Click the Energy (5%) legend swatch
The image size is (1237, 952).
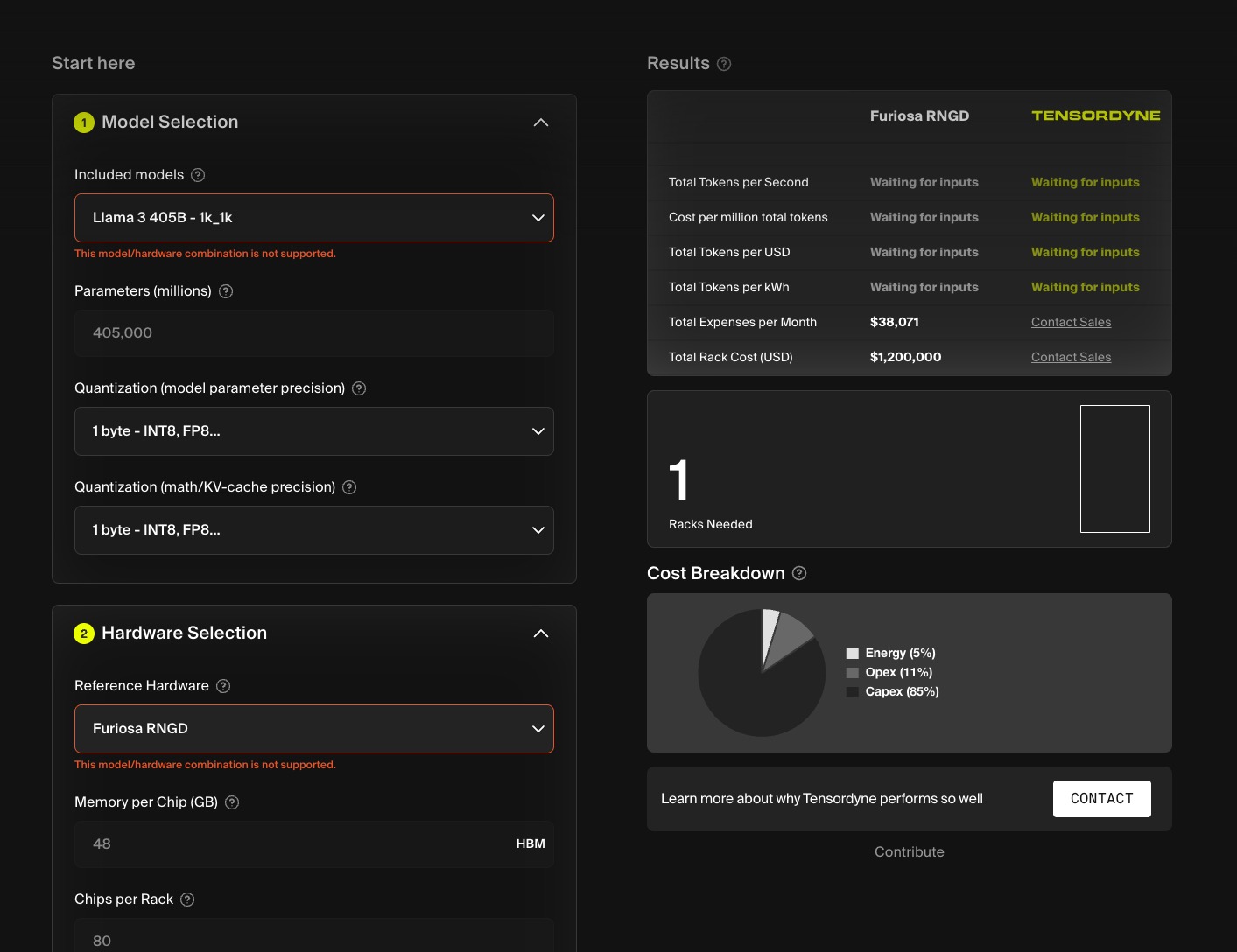click(x=853, y=654)
